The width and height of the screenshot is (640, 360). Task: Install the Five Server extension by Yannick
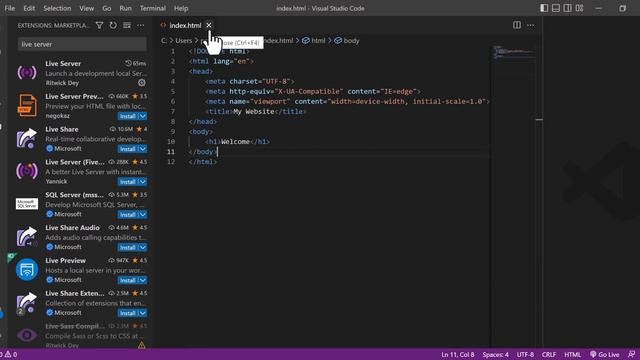click(x=128, y=182)
